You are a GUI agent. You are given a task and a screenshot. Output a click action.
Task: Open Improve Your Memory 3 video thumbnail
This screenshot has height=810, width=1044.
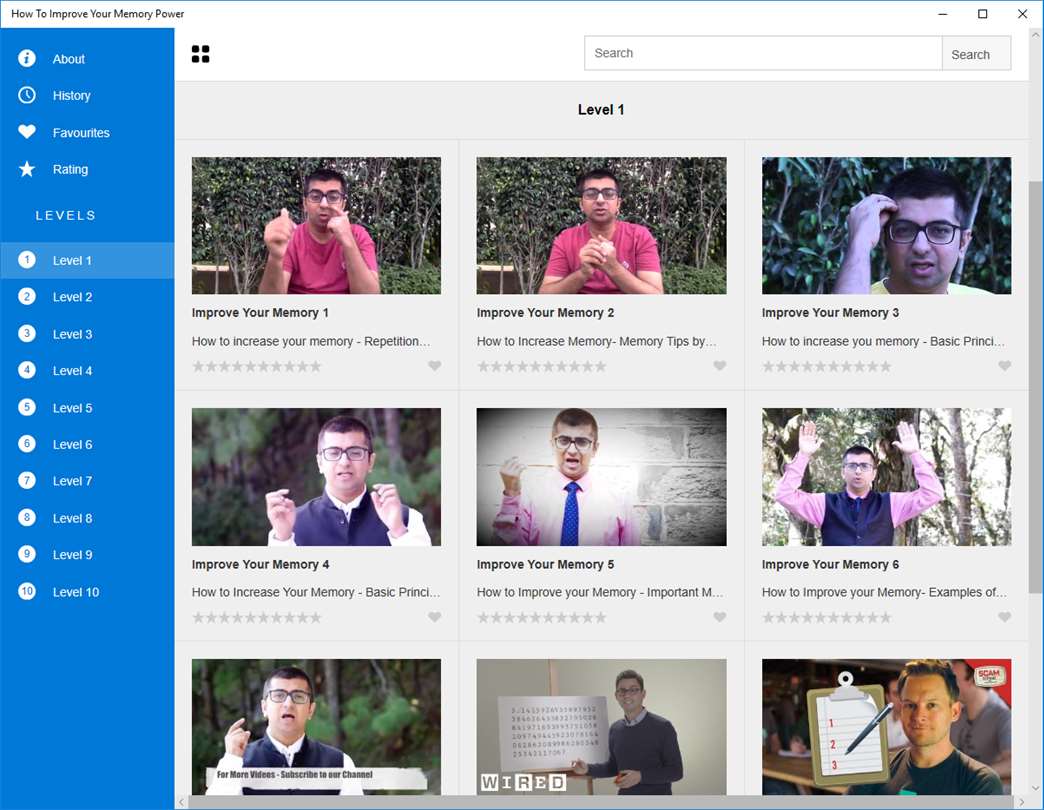tap(886, 226)
